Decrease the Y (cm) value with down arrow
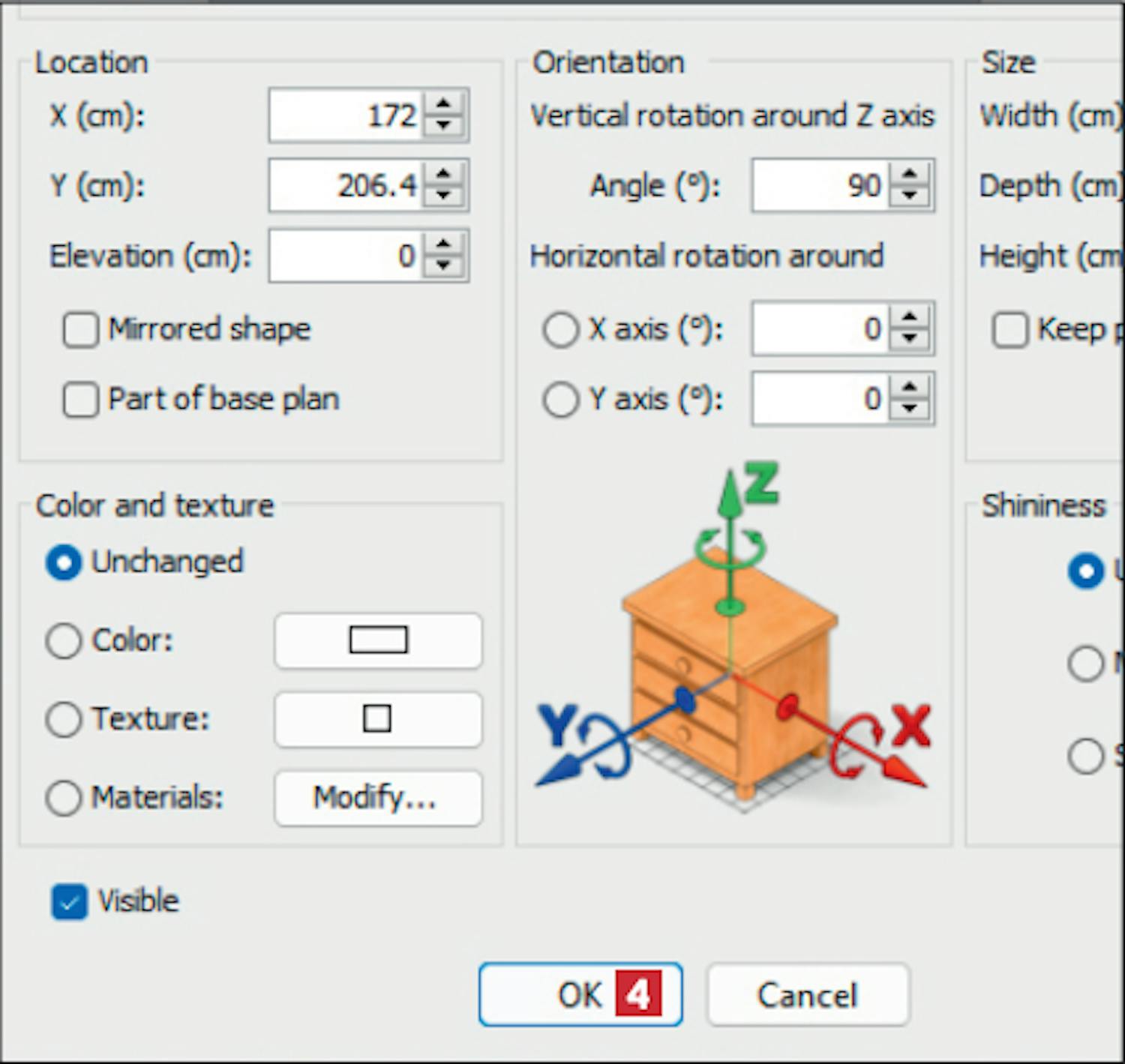 [444, 196]
